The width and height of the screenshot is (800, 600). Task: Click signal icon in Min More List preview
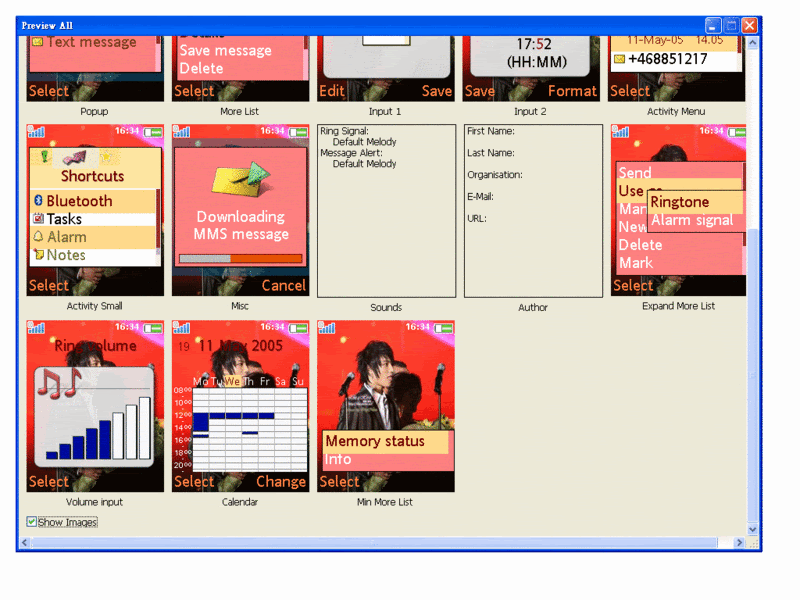pos(327,328)
